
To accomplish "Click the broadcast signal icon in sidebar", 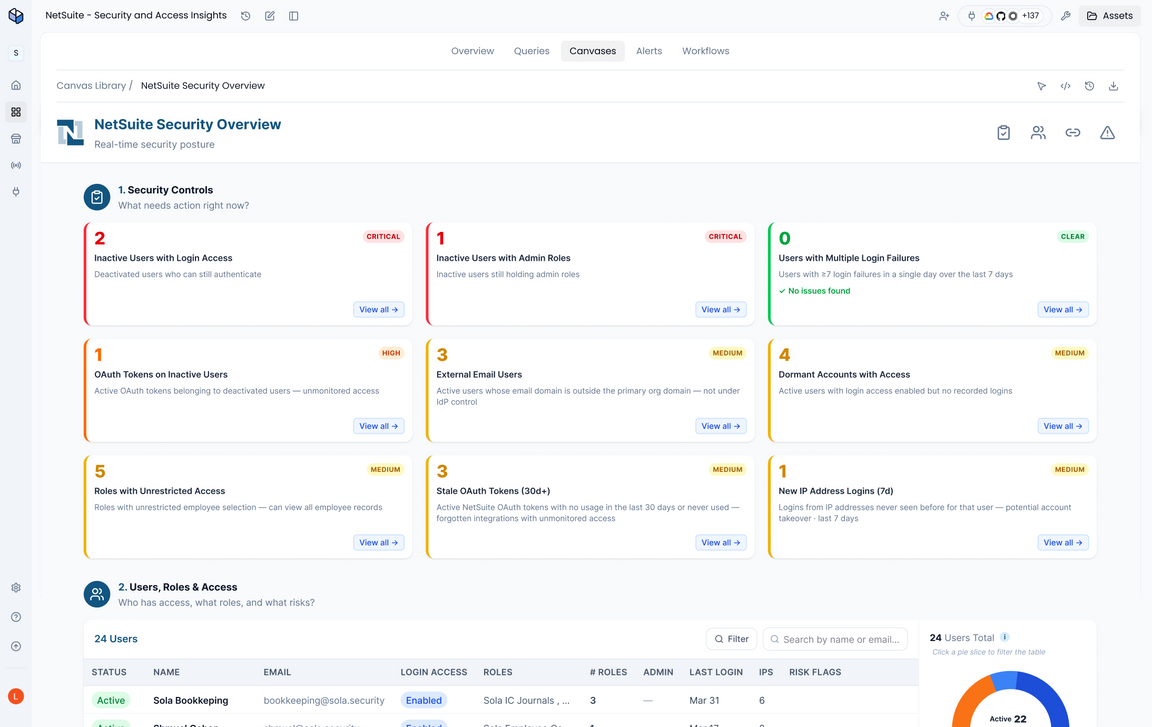I will coord(16,165).
